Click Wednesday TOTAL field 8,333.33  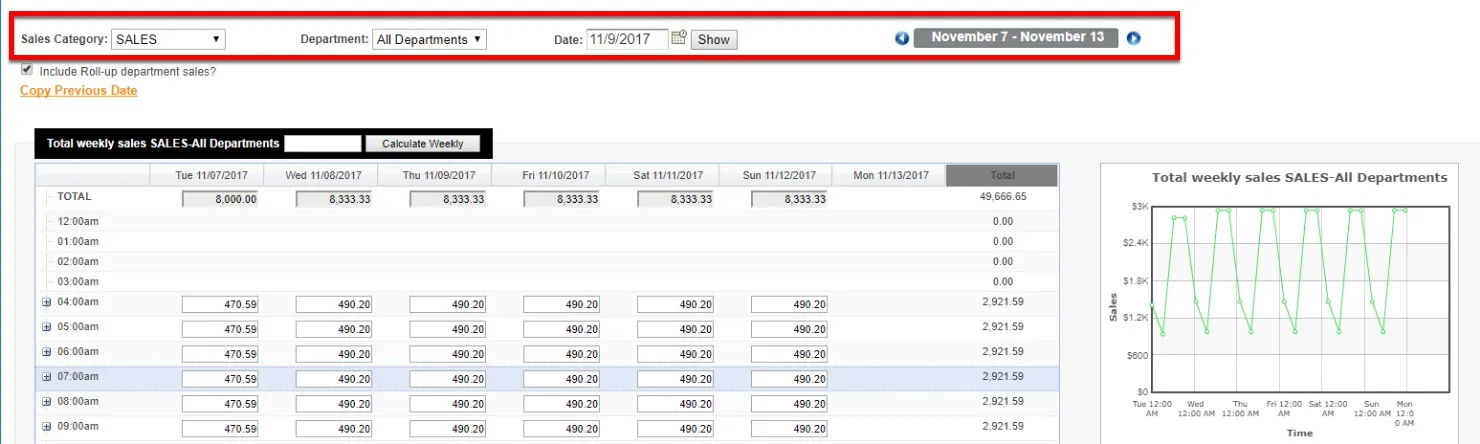click(334, 199)
